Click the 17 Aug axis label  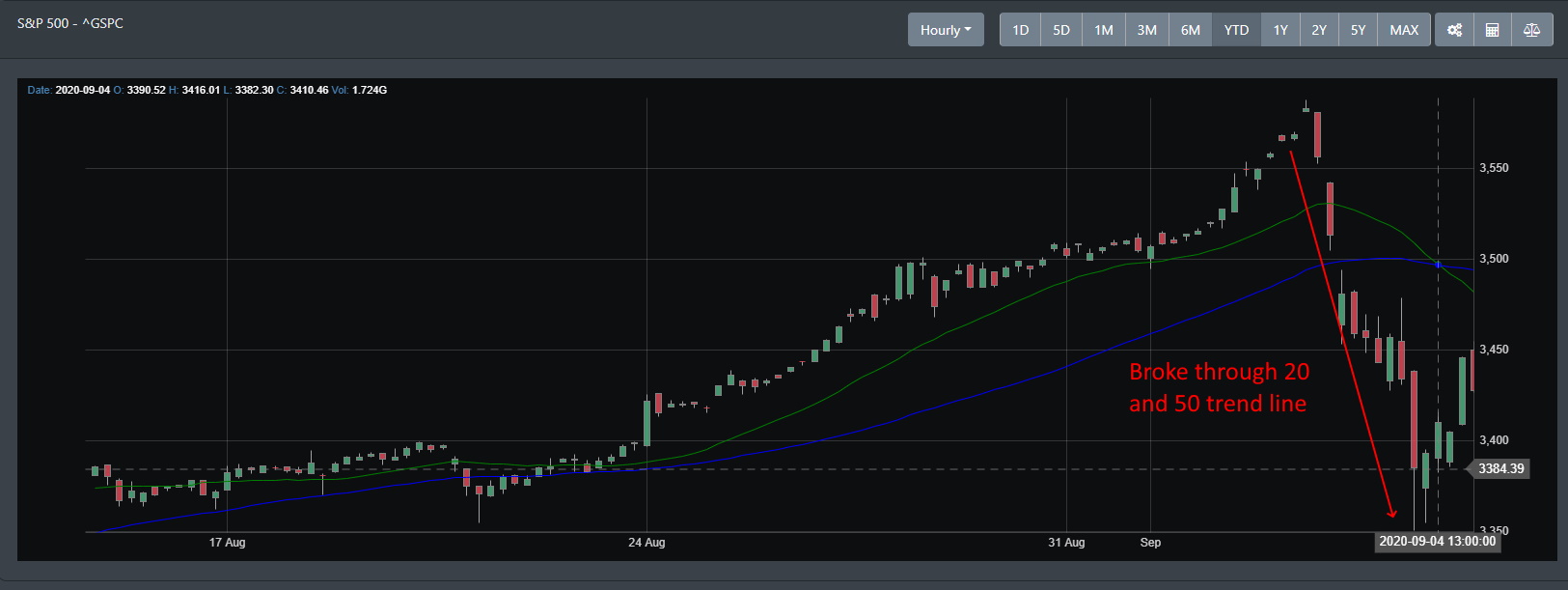[227, 543]
